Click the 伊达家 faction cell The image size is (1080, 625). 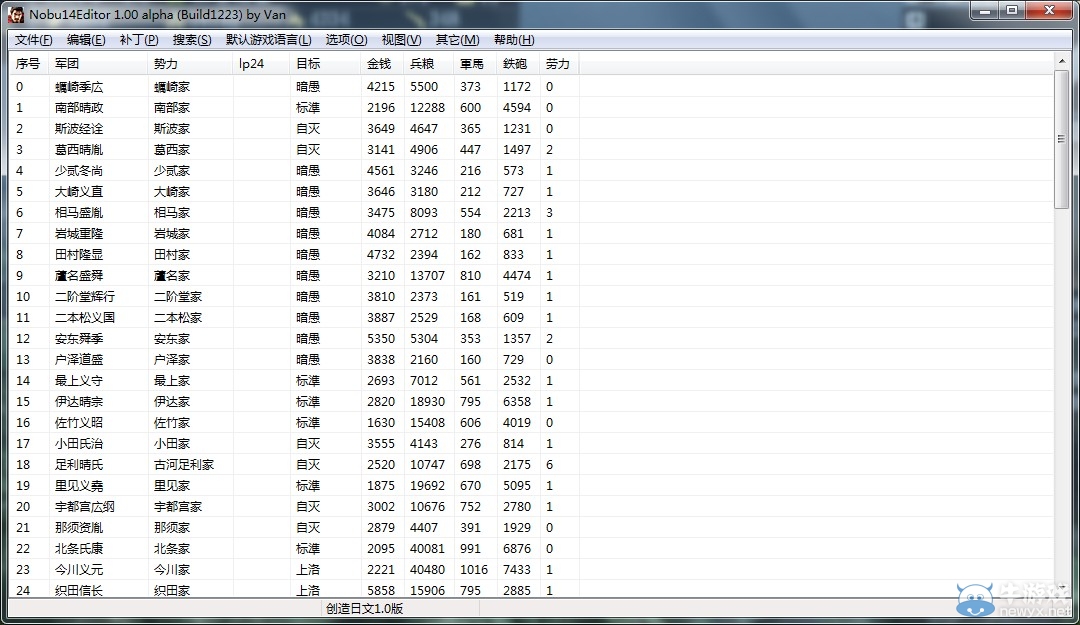(172, 402)
